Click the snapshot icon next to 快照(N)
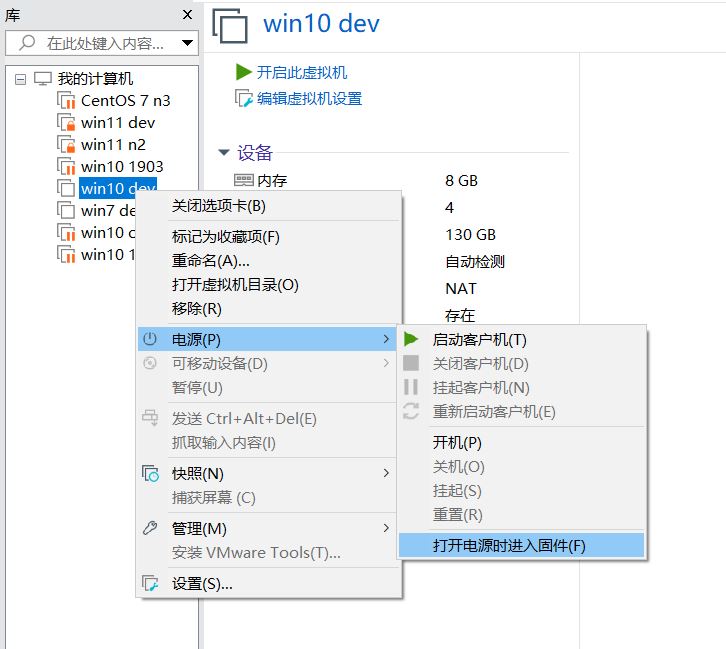This screenshot has width=726, height=649. tap(150, 474)
